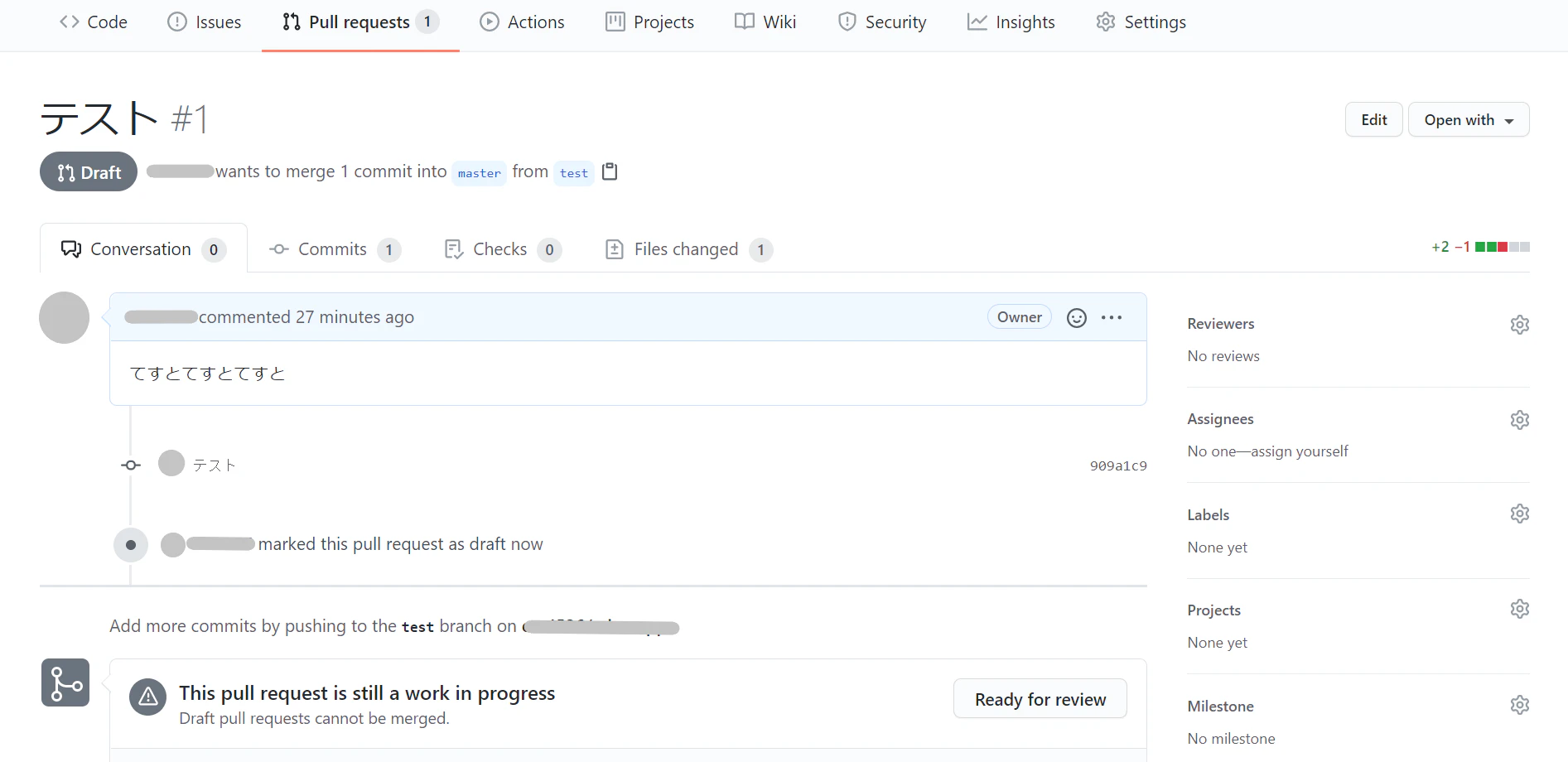Click the Ready for review button
This screenshot has width=1568, height=762.
coord(1040,699)
